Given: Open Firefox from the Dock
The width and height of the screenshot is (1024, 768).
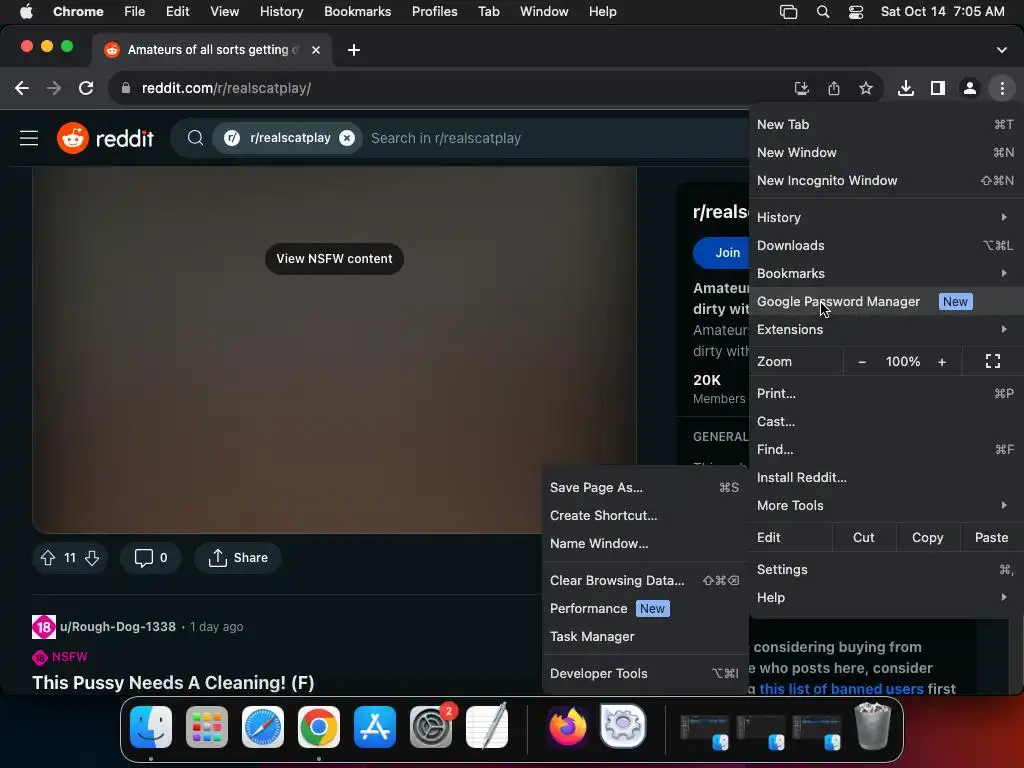Looking at the screenshot, I should tap(568, 727).
